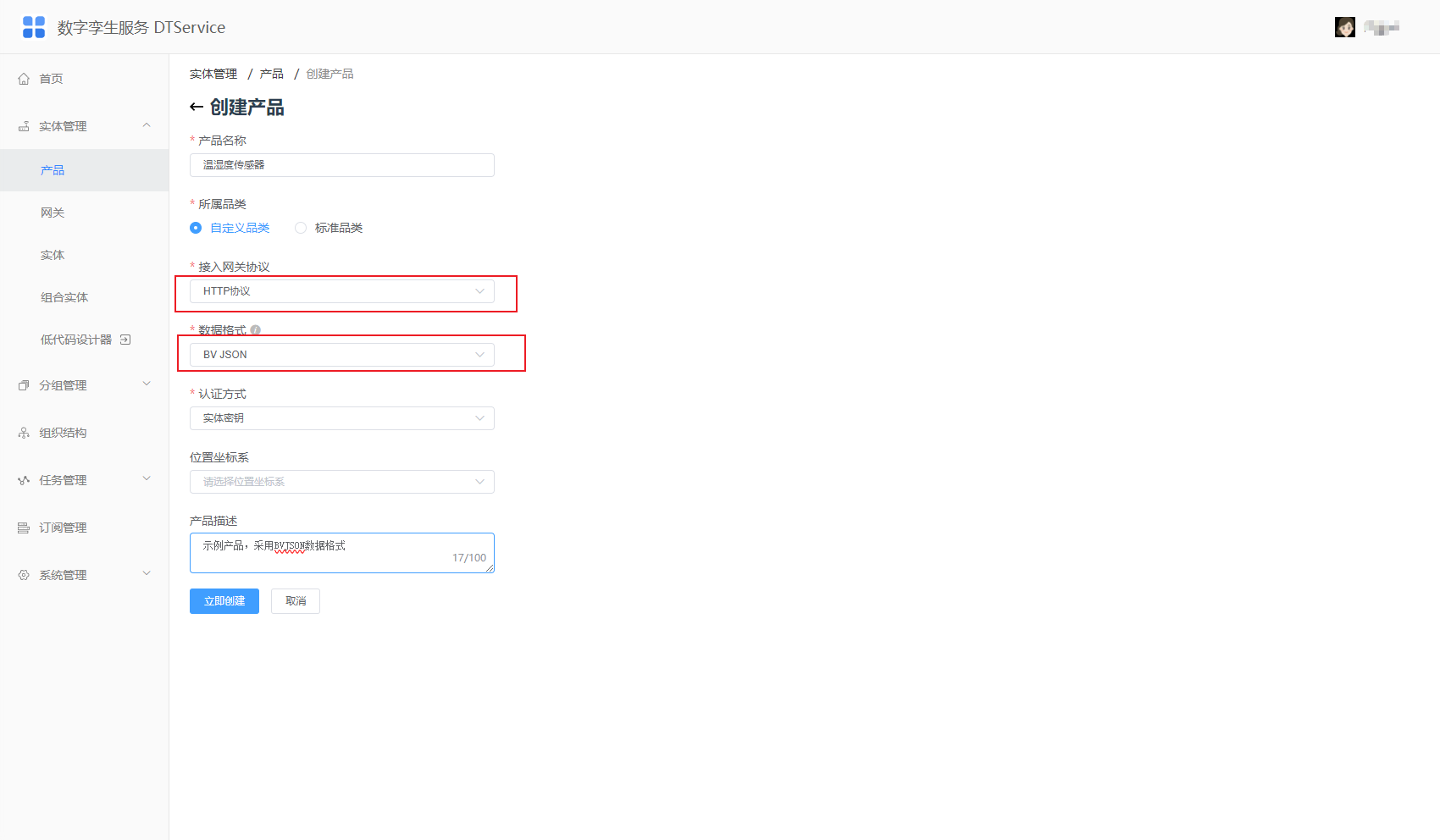The height and width of the screenshot is (840, 1440).
Task: Click the 取消 button
Action: [x=296, y=601]
